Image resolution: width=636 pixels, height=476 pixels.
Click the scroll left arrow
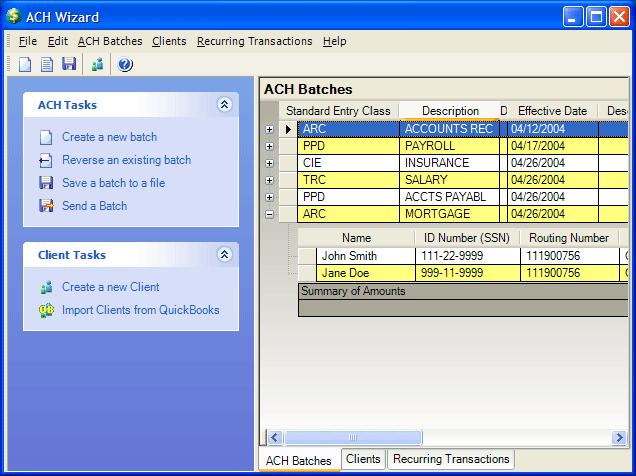(x=275, y=437)
